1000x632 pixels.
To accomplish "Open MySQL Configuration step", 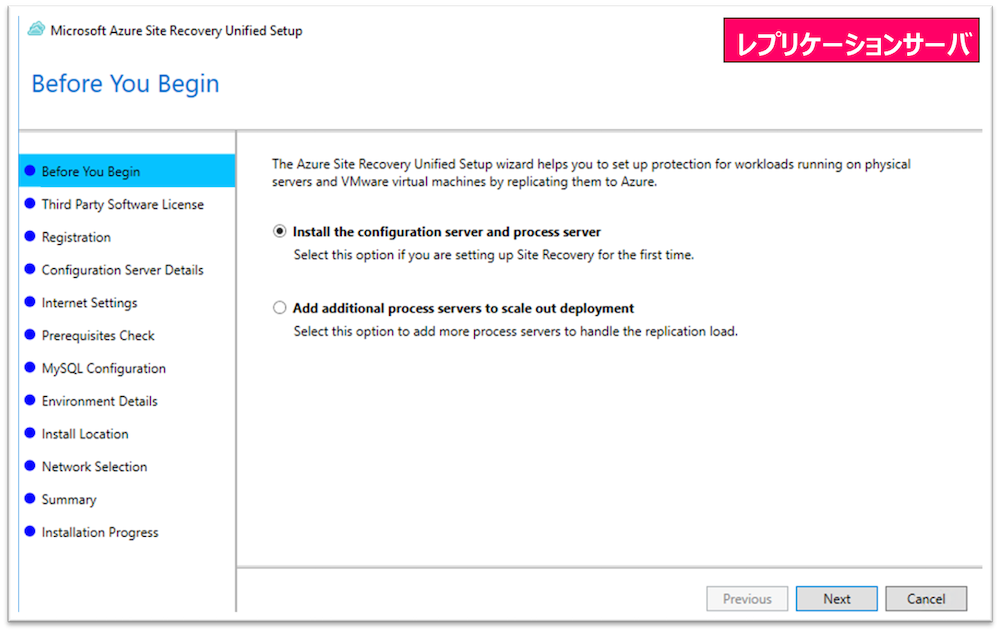I will coord(103,369).
